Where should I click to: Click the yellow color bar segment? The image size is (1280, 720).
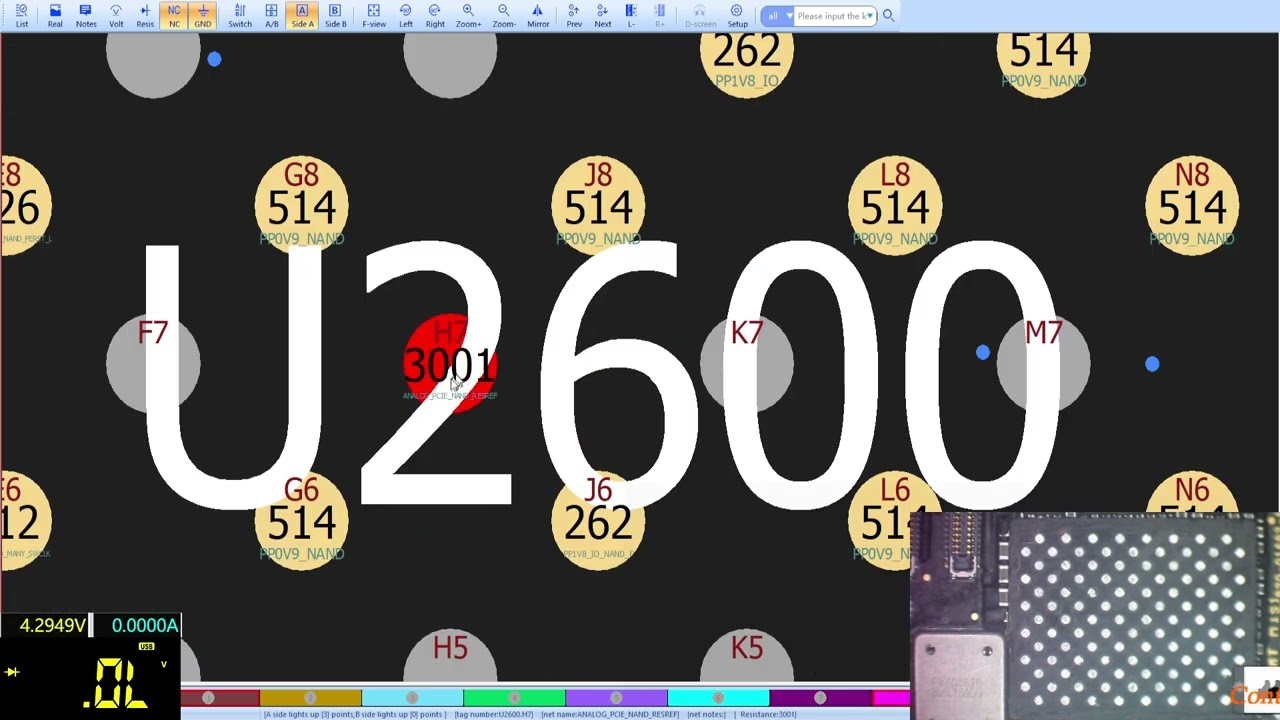[x=310, y=698]
